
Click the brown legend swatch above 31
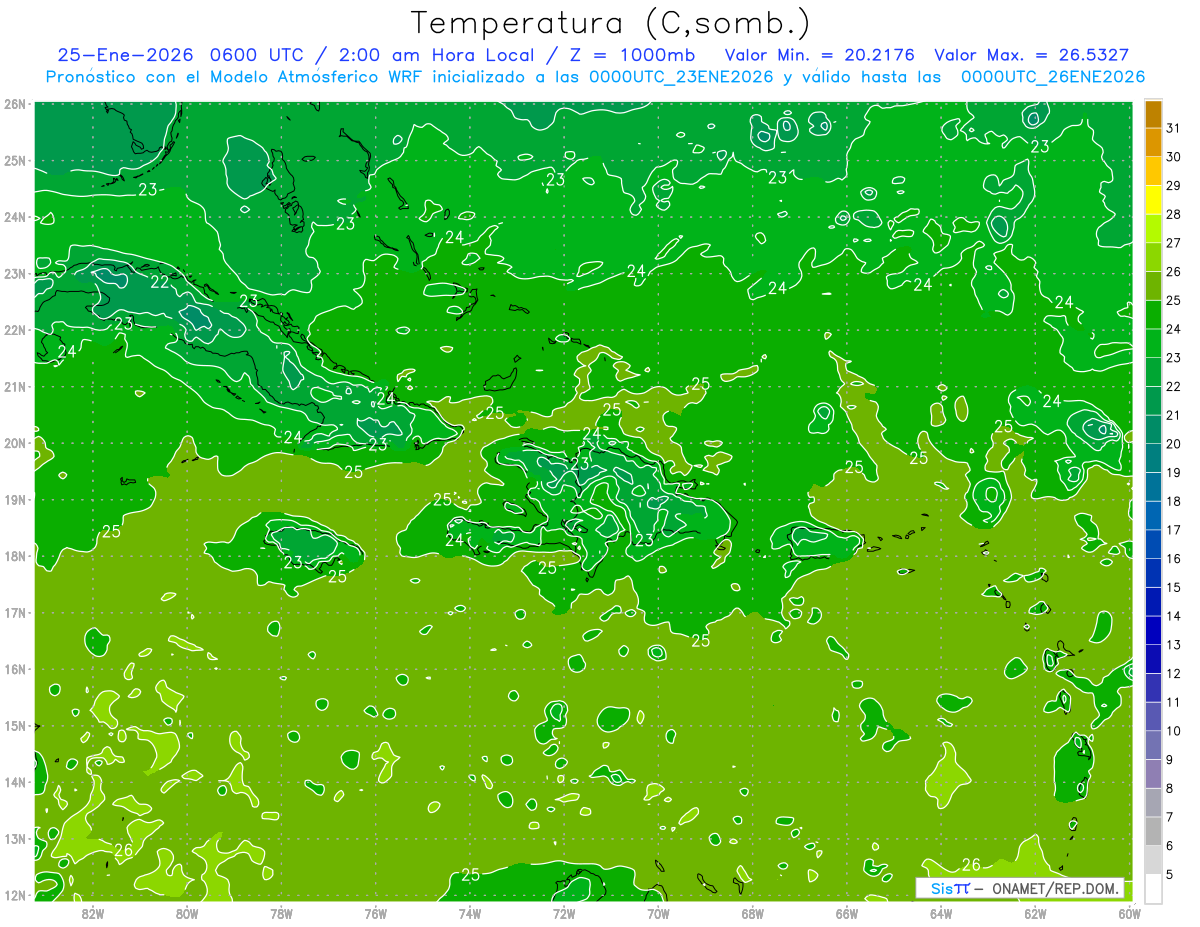[1153, 115]
